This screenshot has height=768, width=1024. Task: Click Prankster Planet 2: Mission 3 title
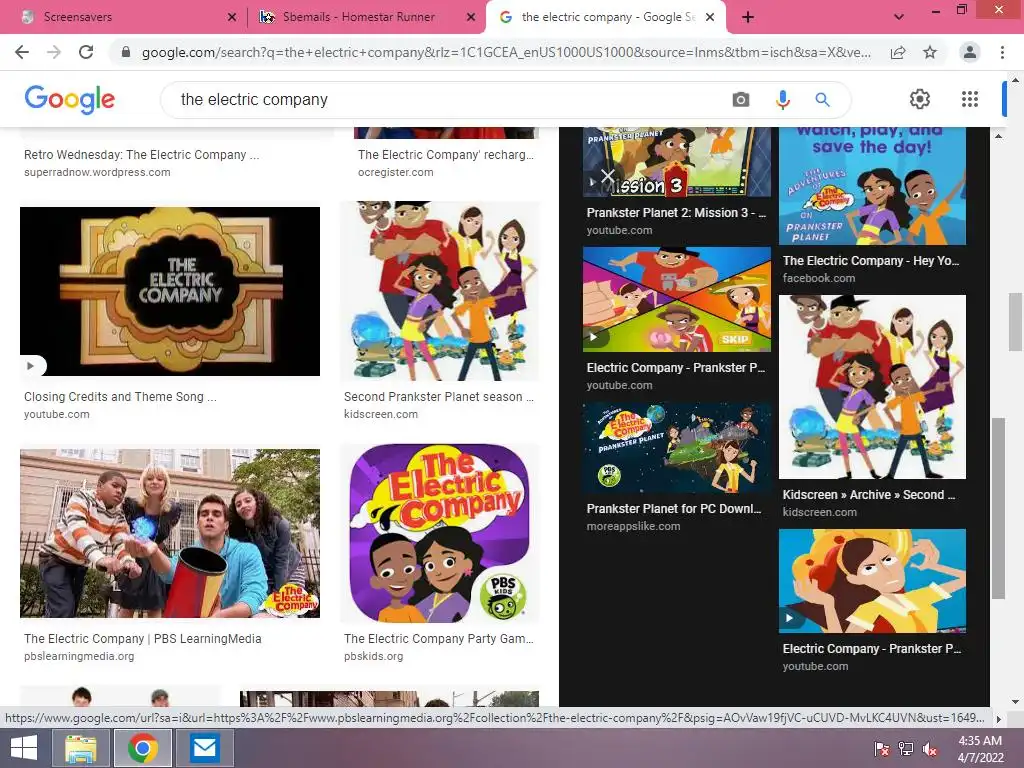pyautogui.click(x=676, y=213)
